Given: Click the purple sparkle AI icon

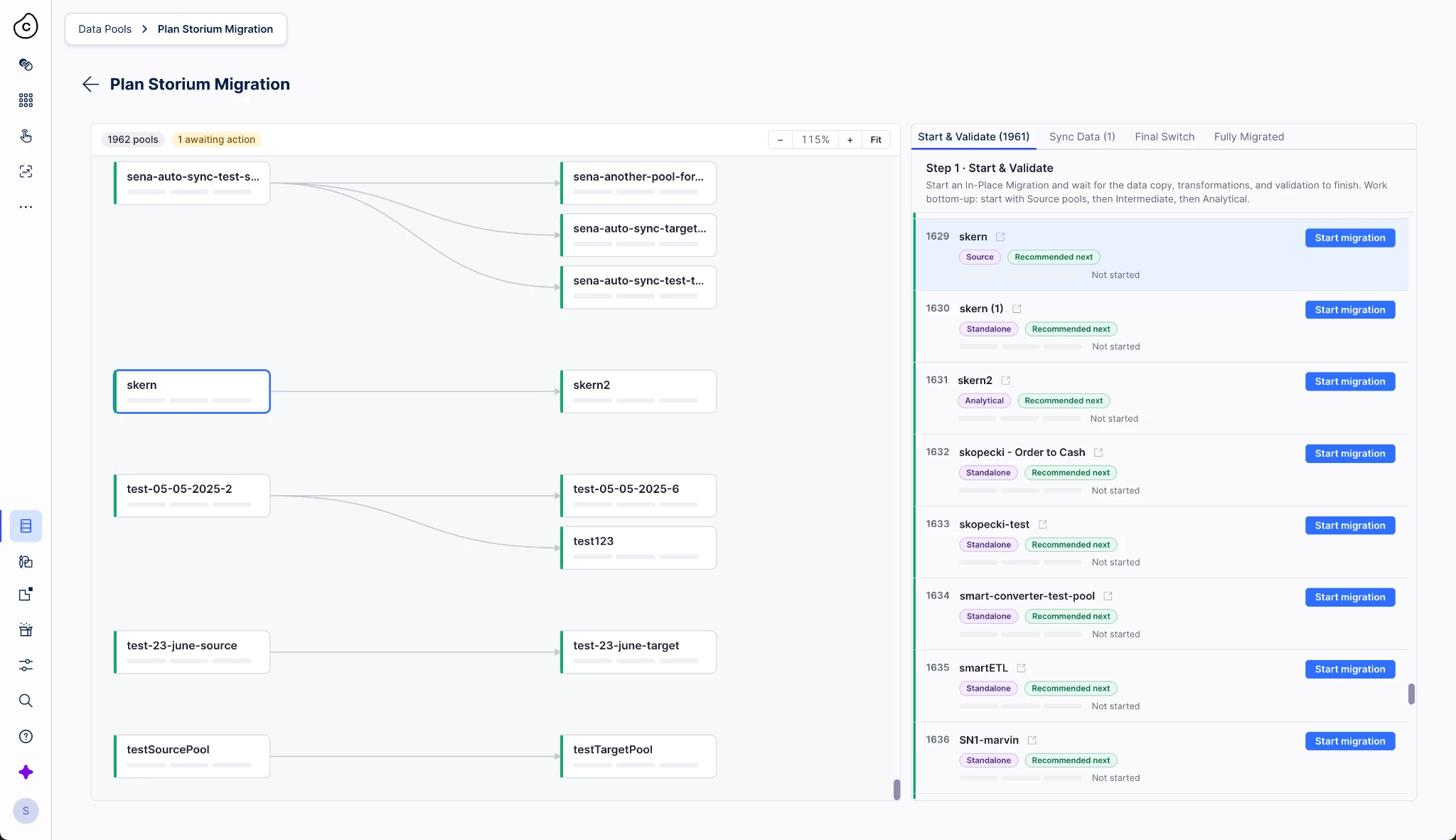Looking at the screenshot, I should coord(26,772).
